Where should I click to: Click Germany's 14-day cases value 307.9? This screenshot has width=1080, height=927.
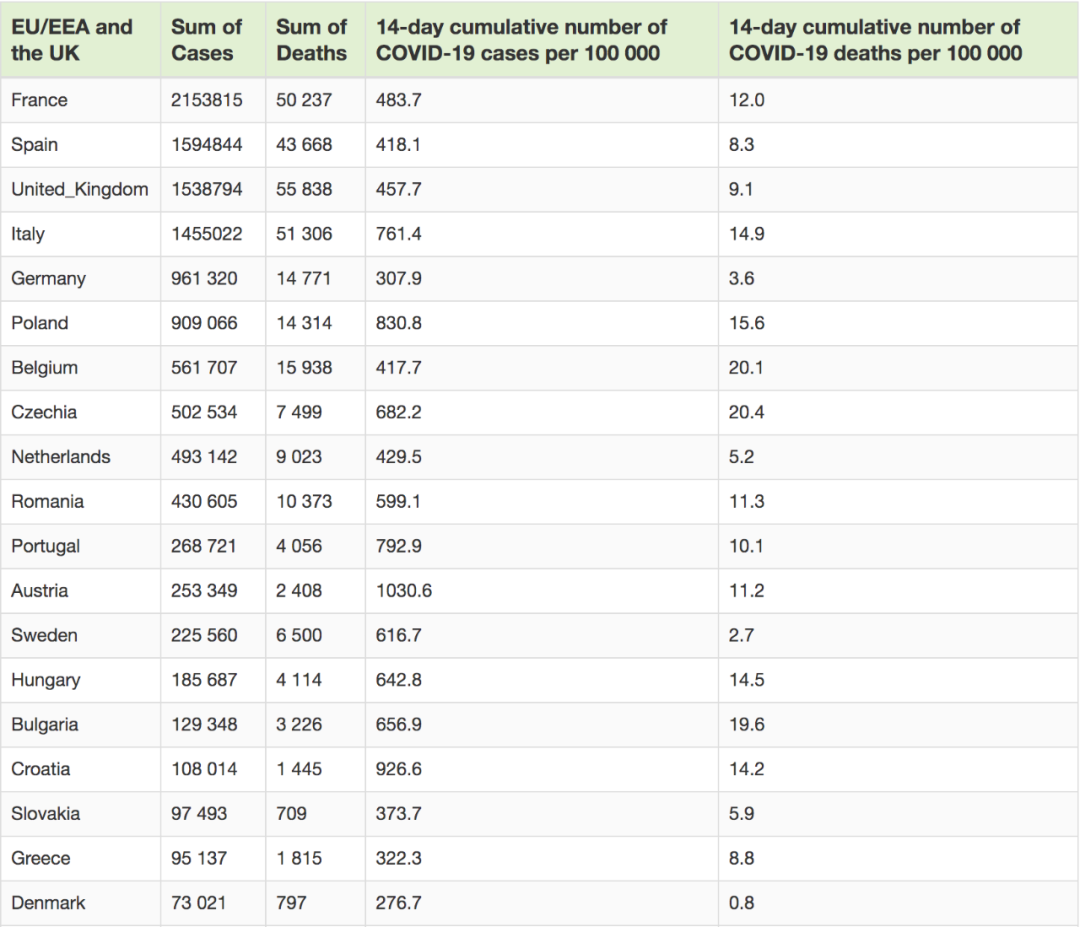[x=398, y=278]
